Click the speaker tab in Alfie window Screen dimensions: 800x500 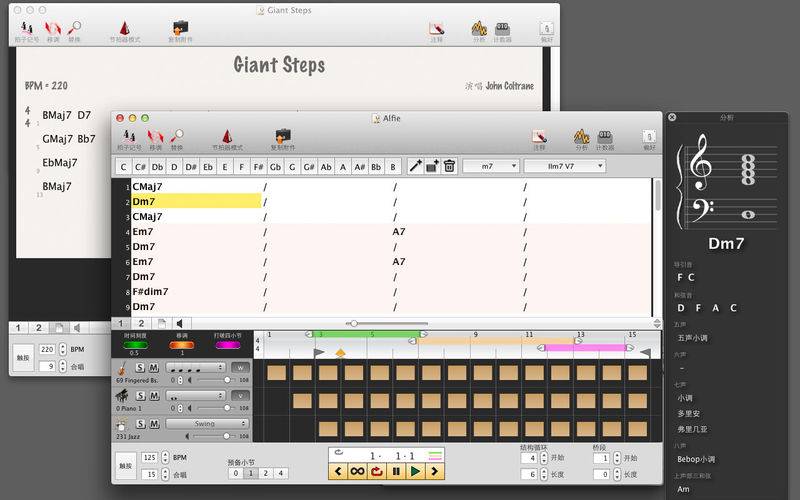[x=180, y=323]
